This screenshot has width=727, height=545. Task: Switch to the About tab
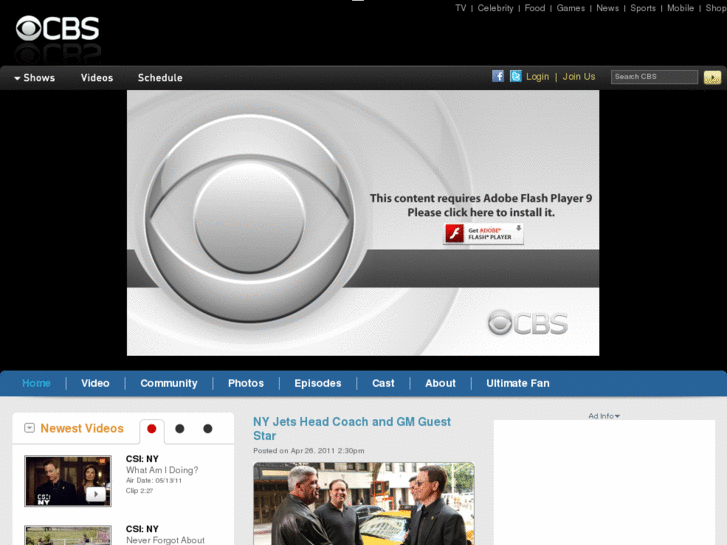440,383
